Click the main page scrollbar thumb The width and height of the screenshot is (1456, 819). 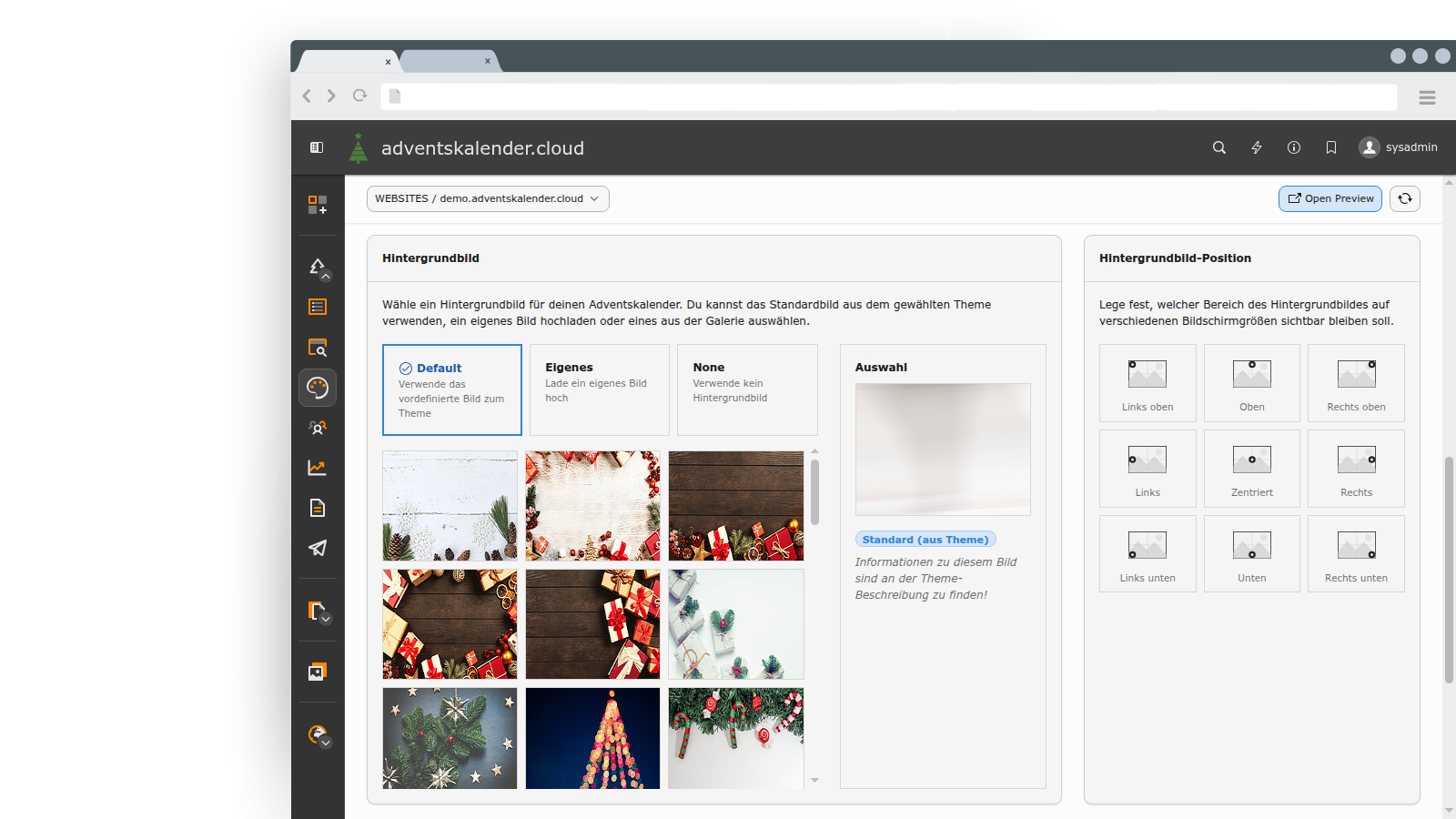pos(1449,570)
